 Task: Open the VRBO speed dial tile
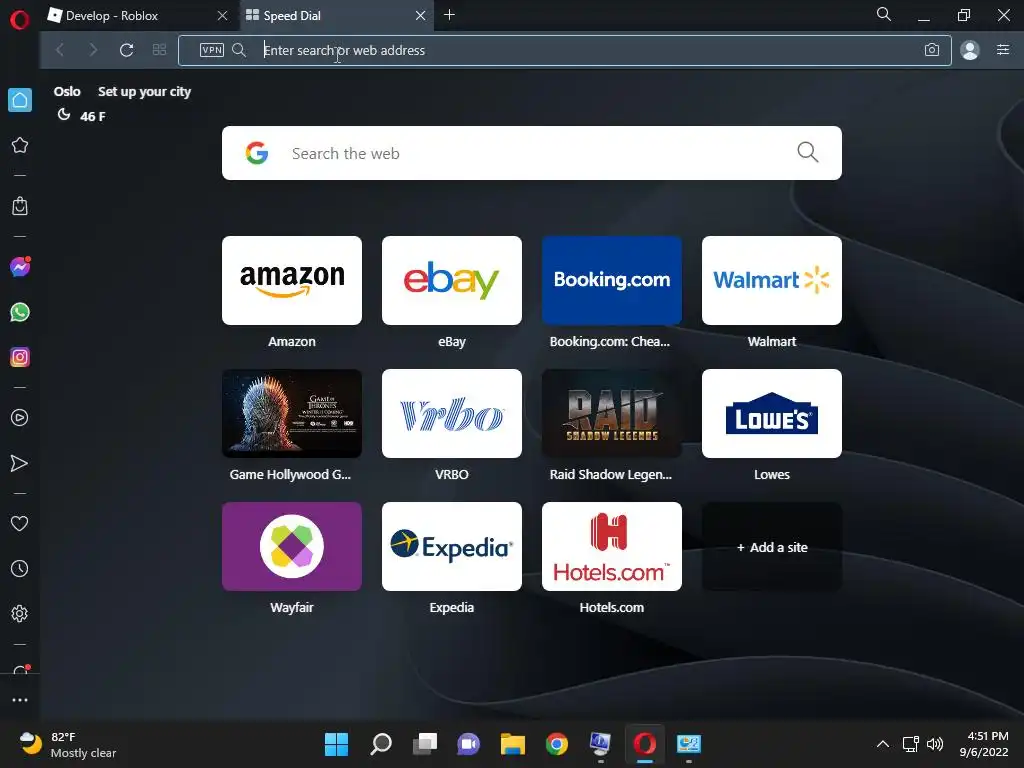[452, 413]
